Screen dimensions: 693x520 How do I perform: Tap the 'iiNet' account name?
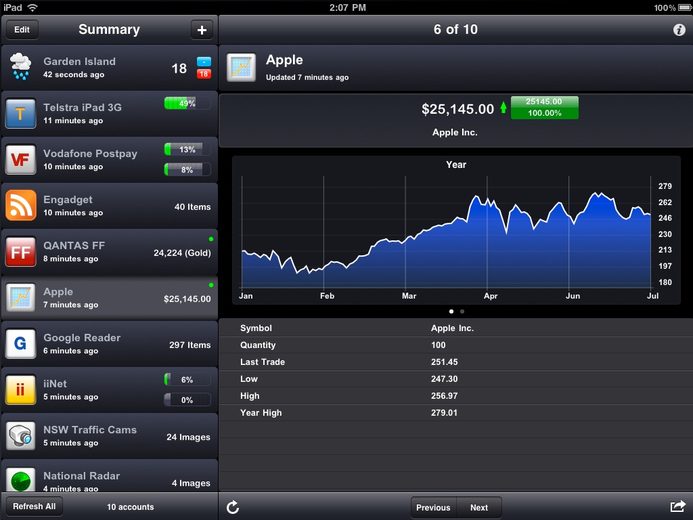55,384
